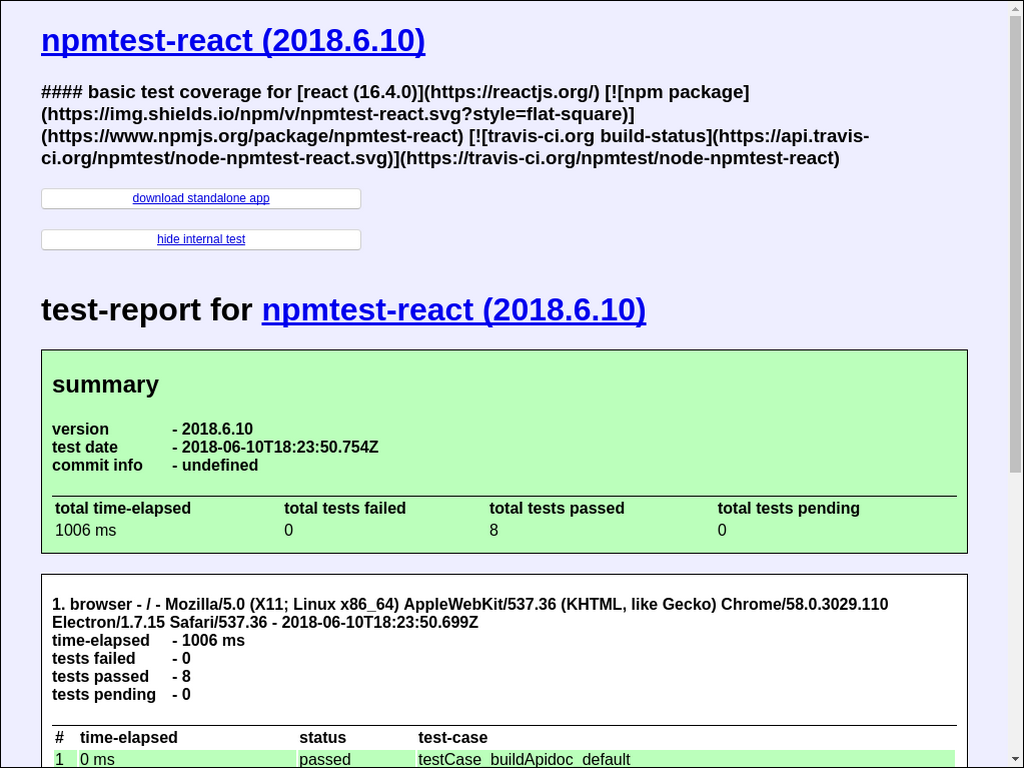Viewport: 1024px width, 768px height.
Task: Select the 1006 ms summary table value
Action: [x=86, y=530]
